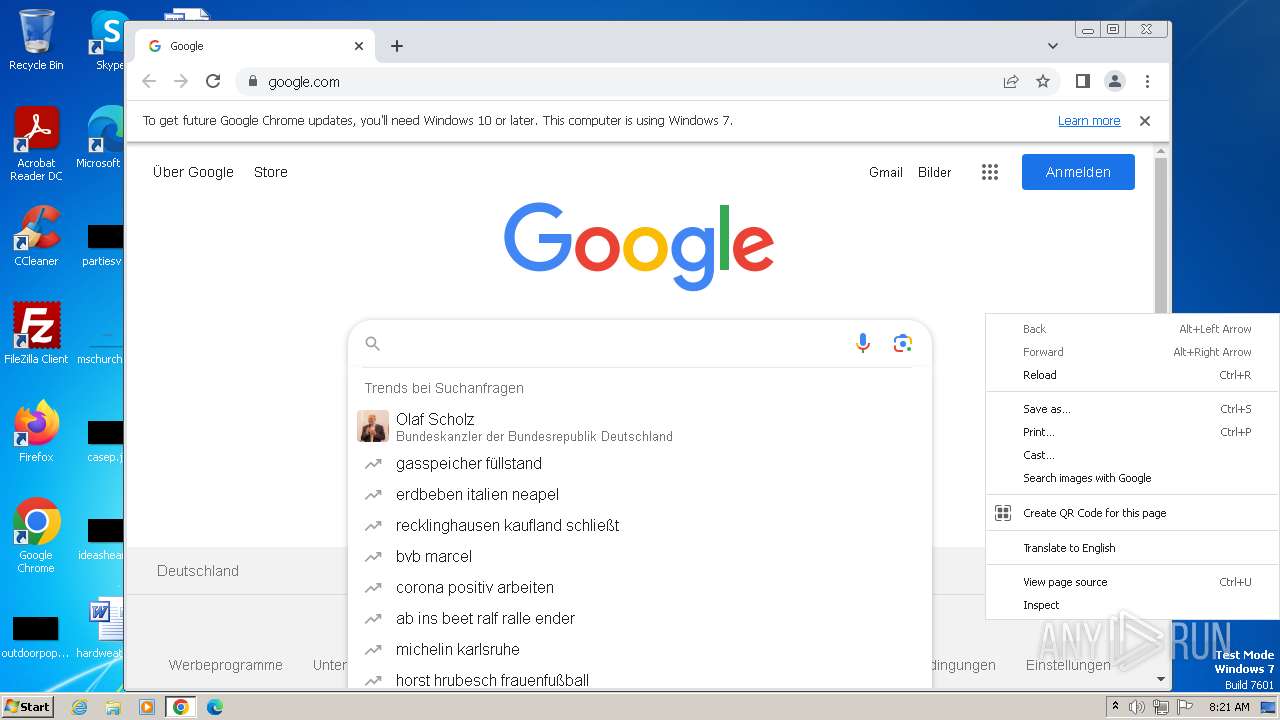This screenshot has width=1280, height=720.
Task: Open the Gmail link
Action: click(x=886, y=172)
